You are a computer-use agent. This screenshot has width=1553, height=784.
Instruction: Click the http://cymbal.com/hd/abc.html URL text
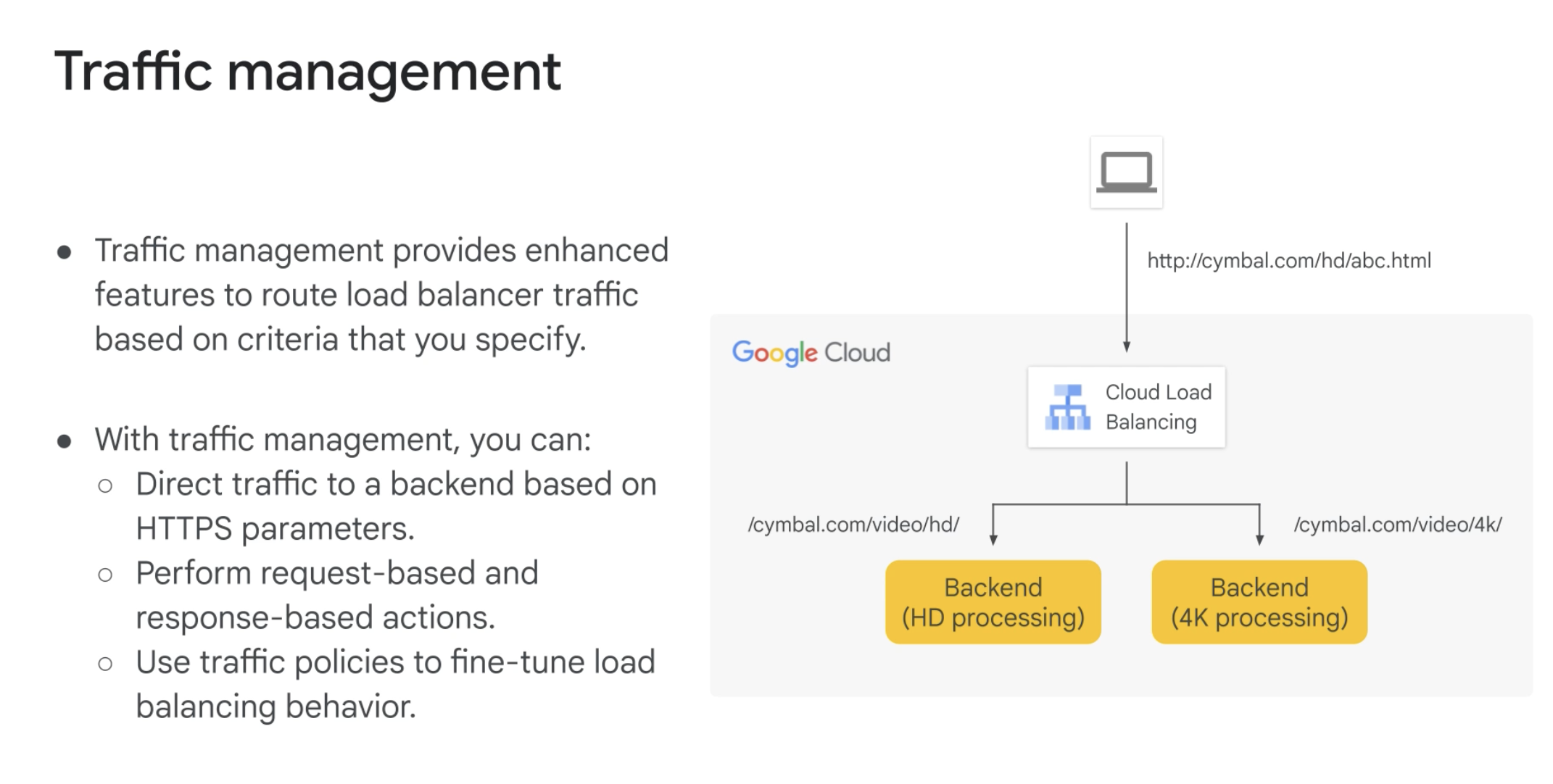pyautogui.click(x=1288, y=261)
